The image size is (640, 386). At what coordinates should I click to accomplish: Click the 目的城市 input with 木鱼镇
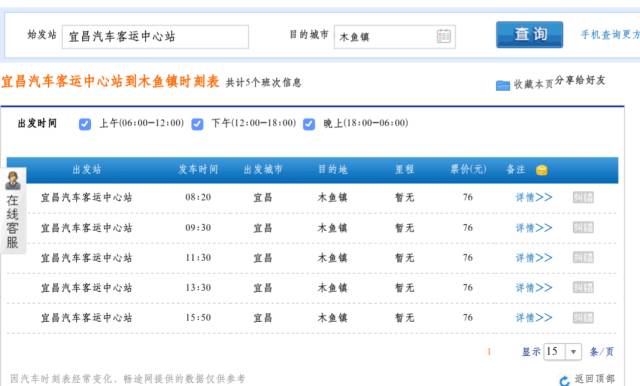point(395,37)
